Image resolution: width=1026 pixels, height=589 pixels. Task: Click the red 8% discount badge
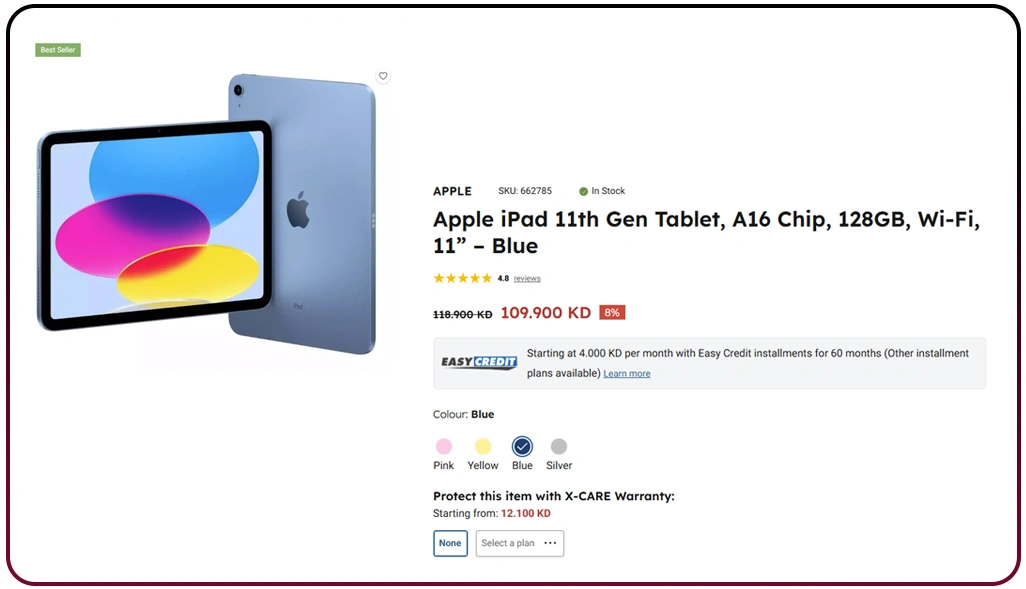coord(612,313)
